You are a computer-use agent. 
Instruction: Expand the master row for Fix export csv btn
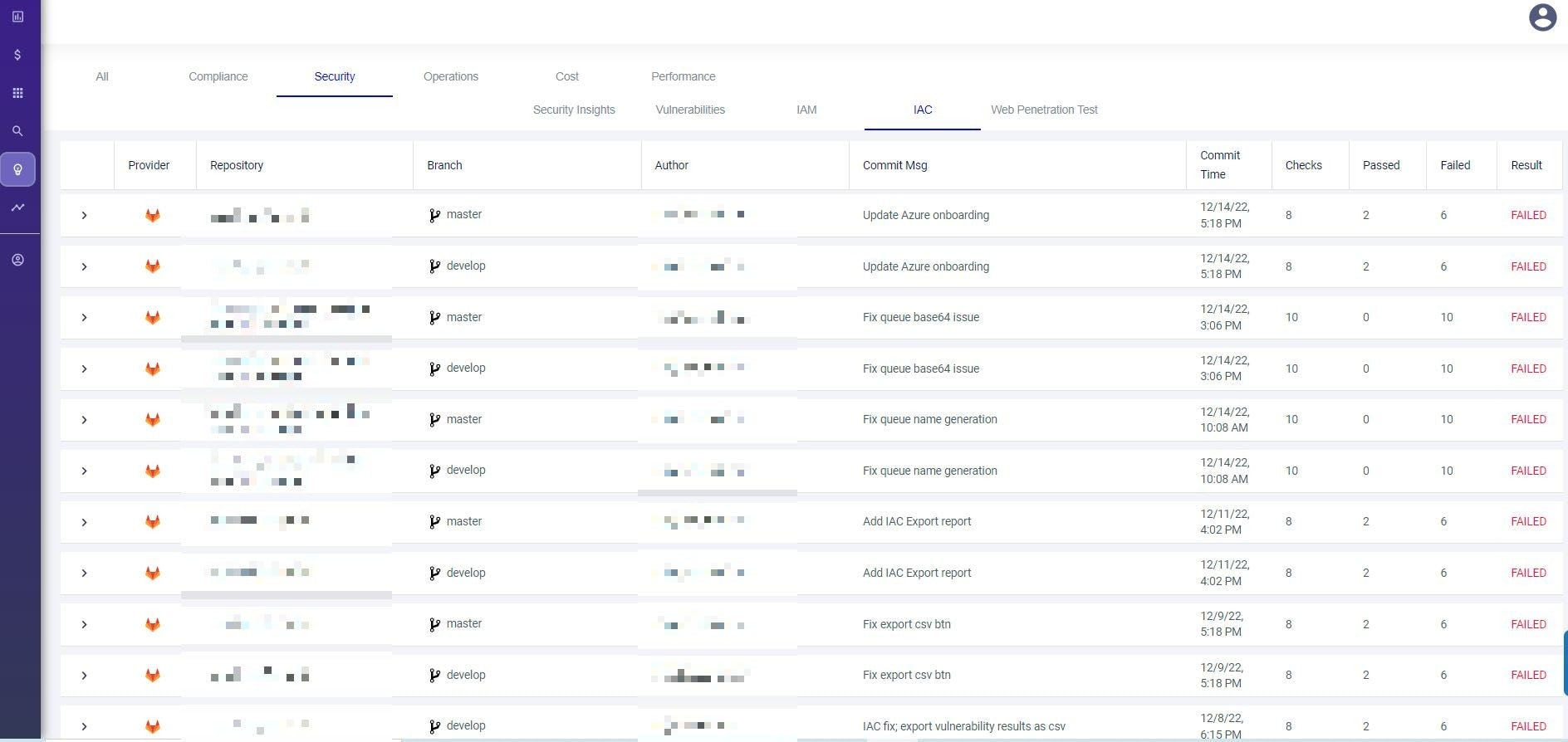84,625
